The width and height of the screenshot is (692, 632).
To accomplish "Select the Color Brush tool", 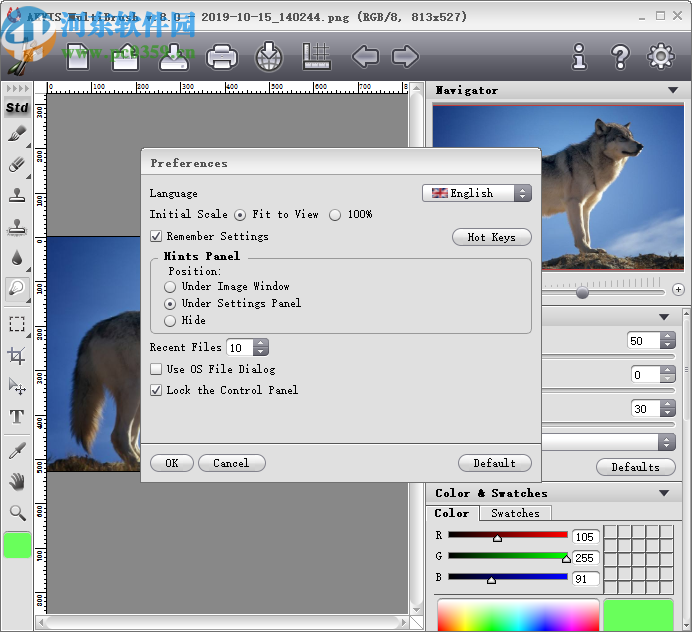I will coord(17,134).
